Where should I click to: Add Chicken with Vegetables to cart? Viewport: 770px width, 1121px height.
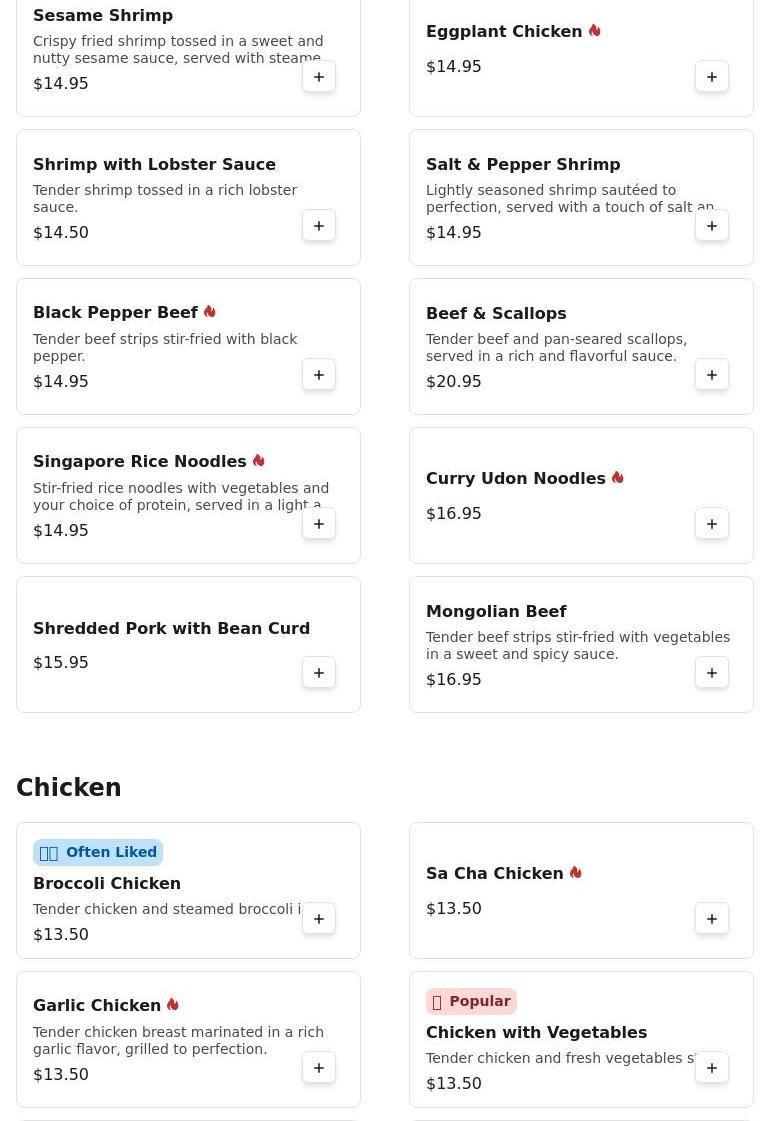(x=711, y=1068)
